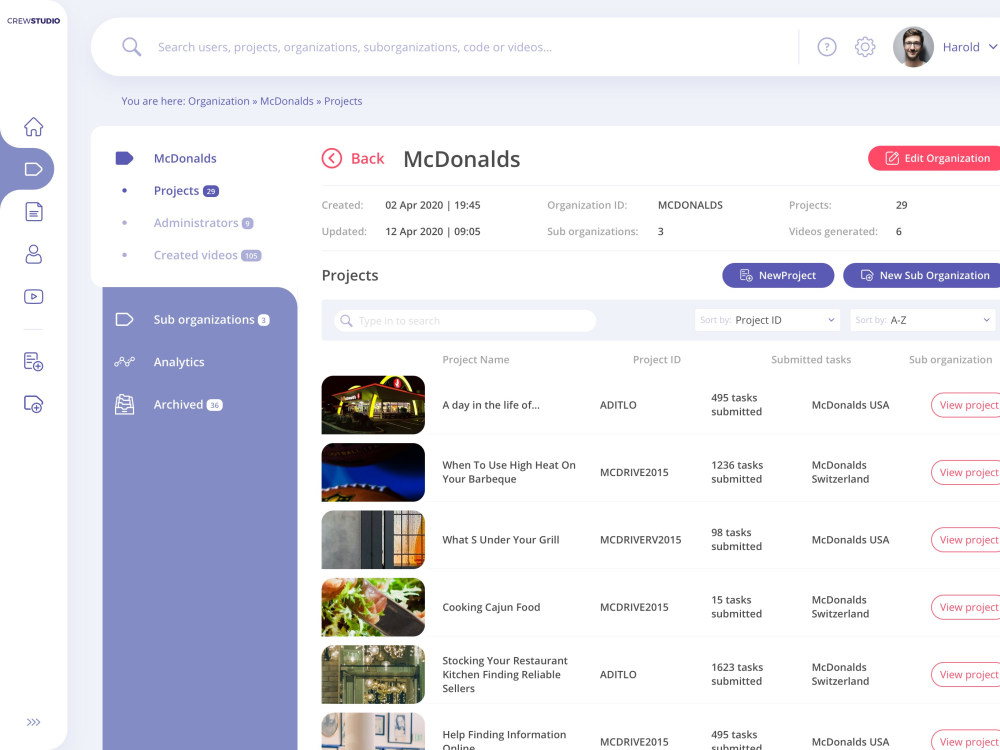The image size is (1000, 750).
Task: Click project ID MCDRIVERV2015
Action: (640, 540)
